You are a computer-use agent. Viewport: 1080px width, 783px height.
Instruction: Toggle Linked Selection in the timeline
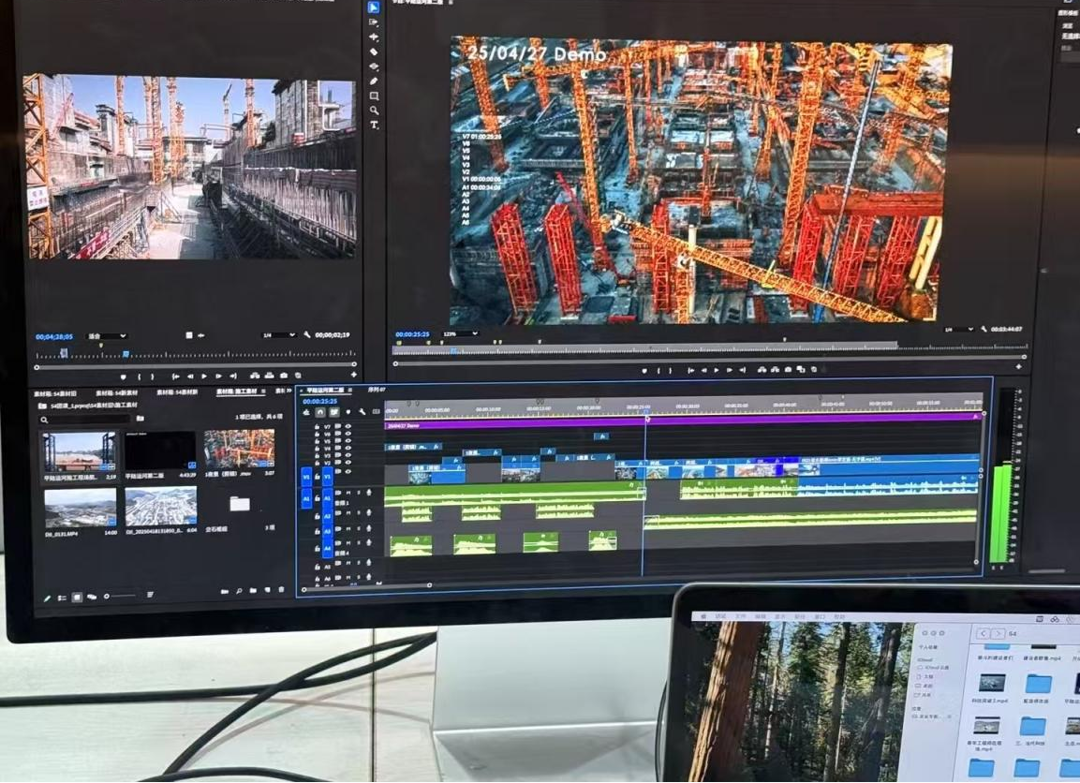point(334,412)
